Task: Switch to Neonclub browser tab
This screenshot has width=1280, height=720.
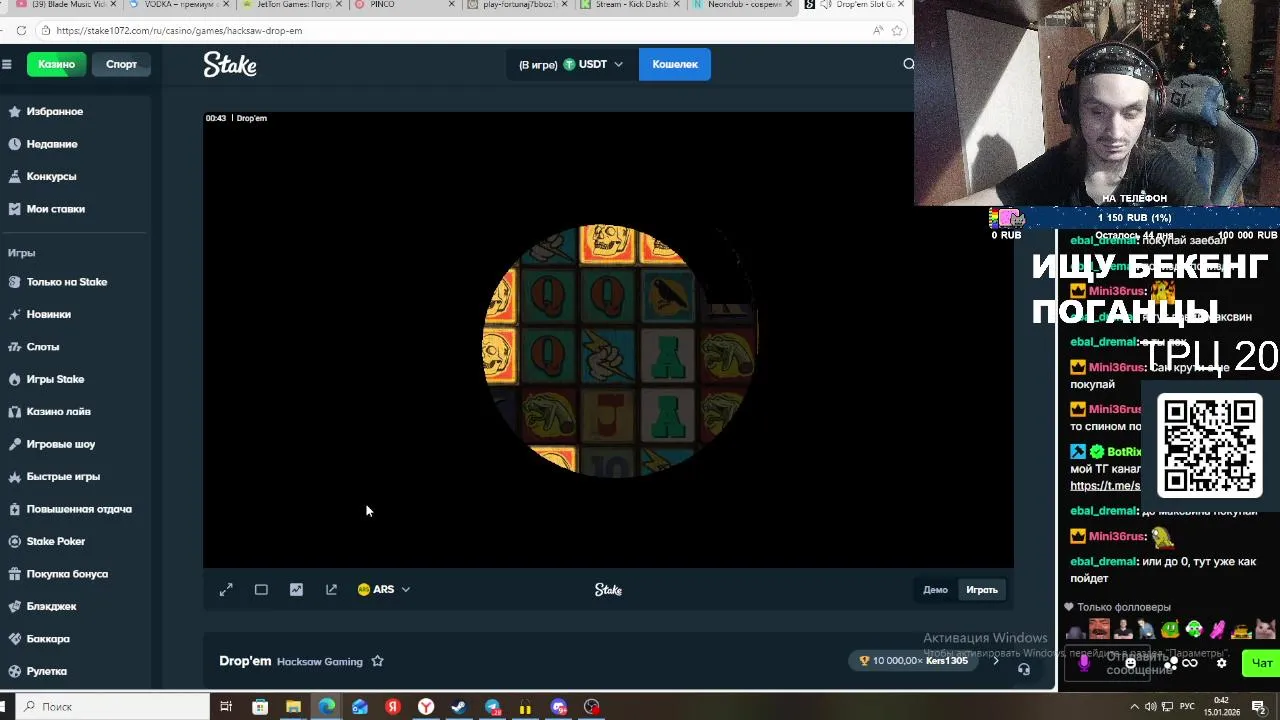Action: click(x=742, y=5)
